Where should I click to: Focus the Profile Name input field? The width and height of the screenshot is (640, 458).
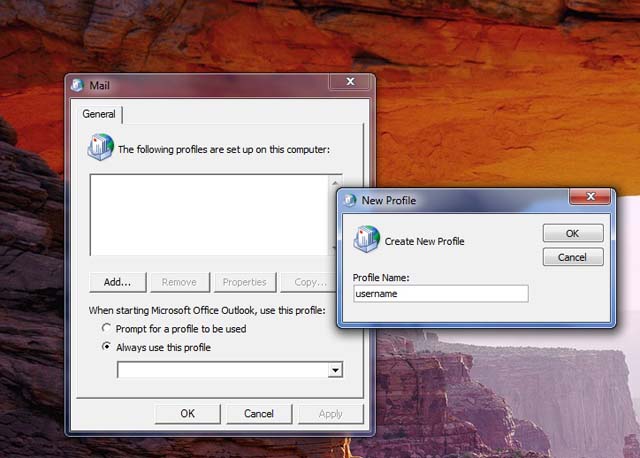441,293
